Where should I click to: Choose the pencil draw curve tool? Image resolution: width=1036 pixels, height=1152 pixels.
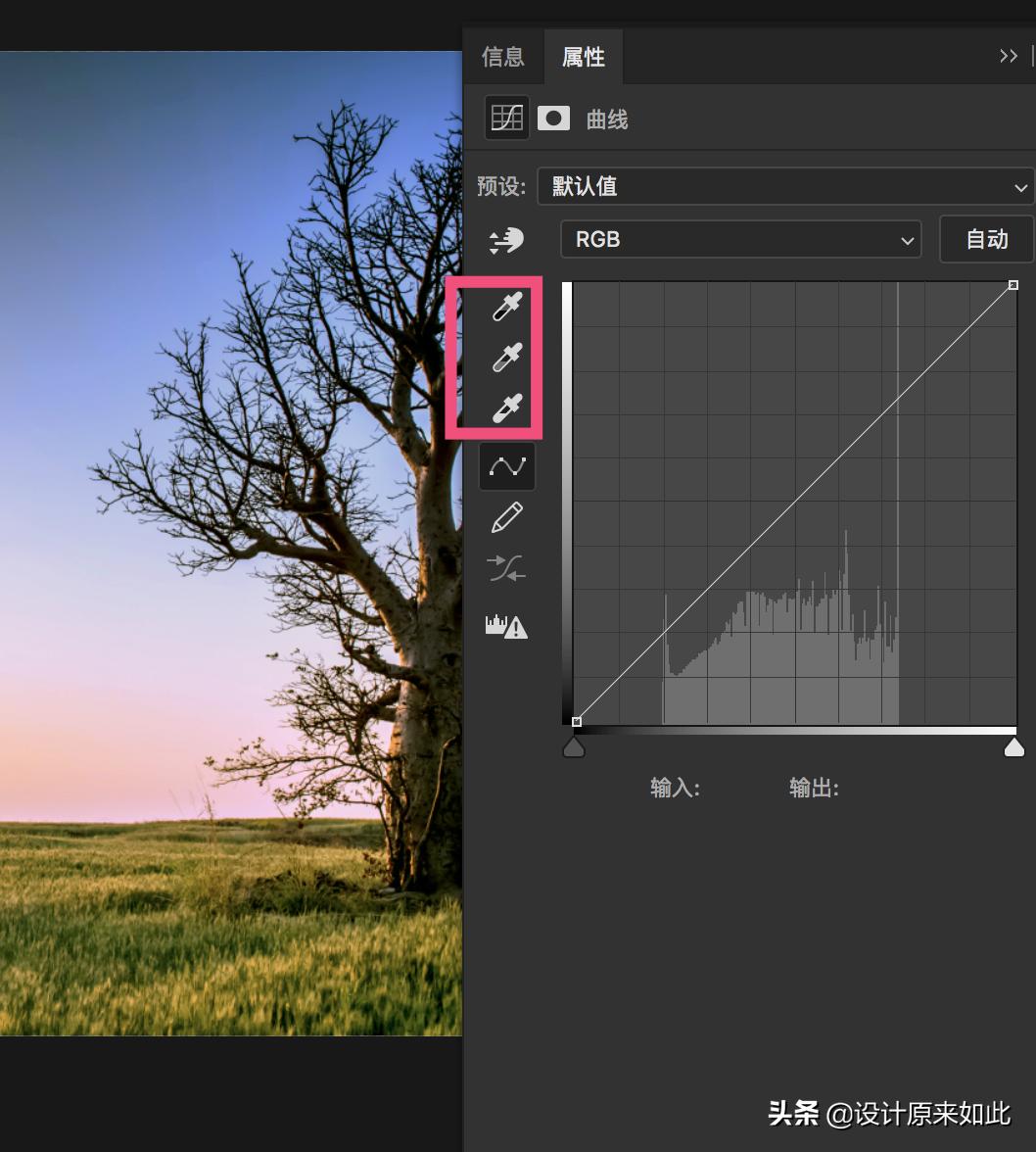click(x=507, y=517)
